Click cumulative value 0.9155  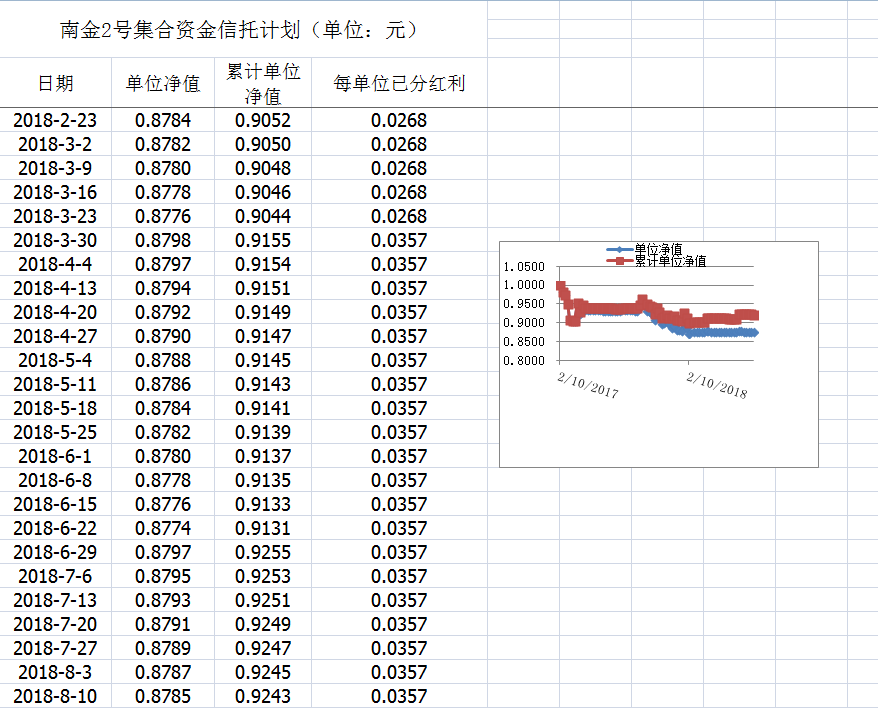(x=263, y=240)
